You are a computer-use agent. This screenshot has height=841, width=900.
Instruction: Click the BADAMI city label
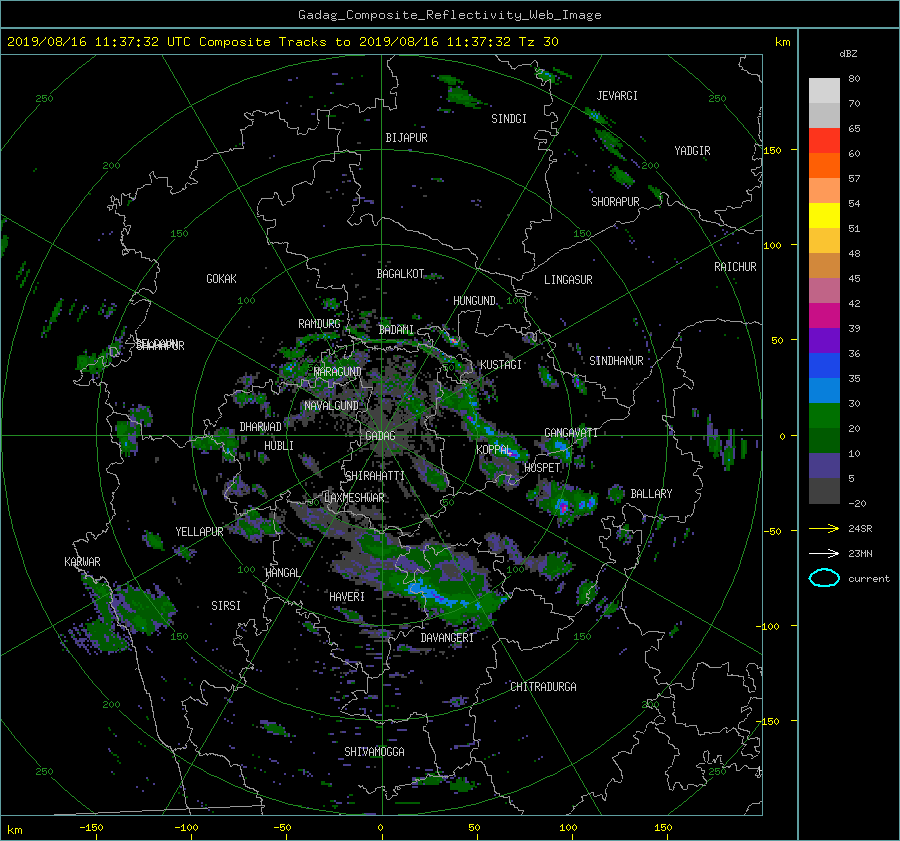point(396,330)
